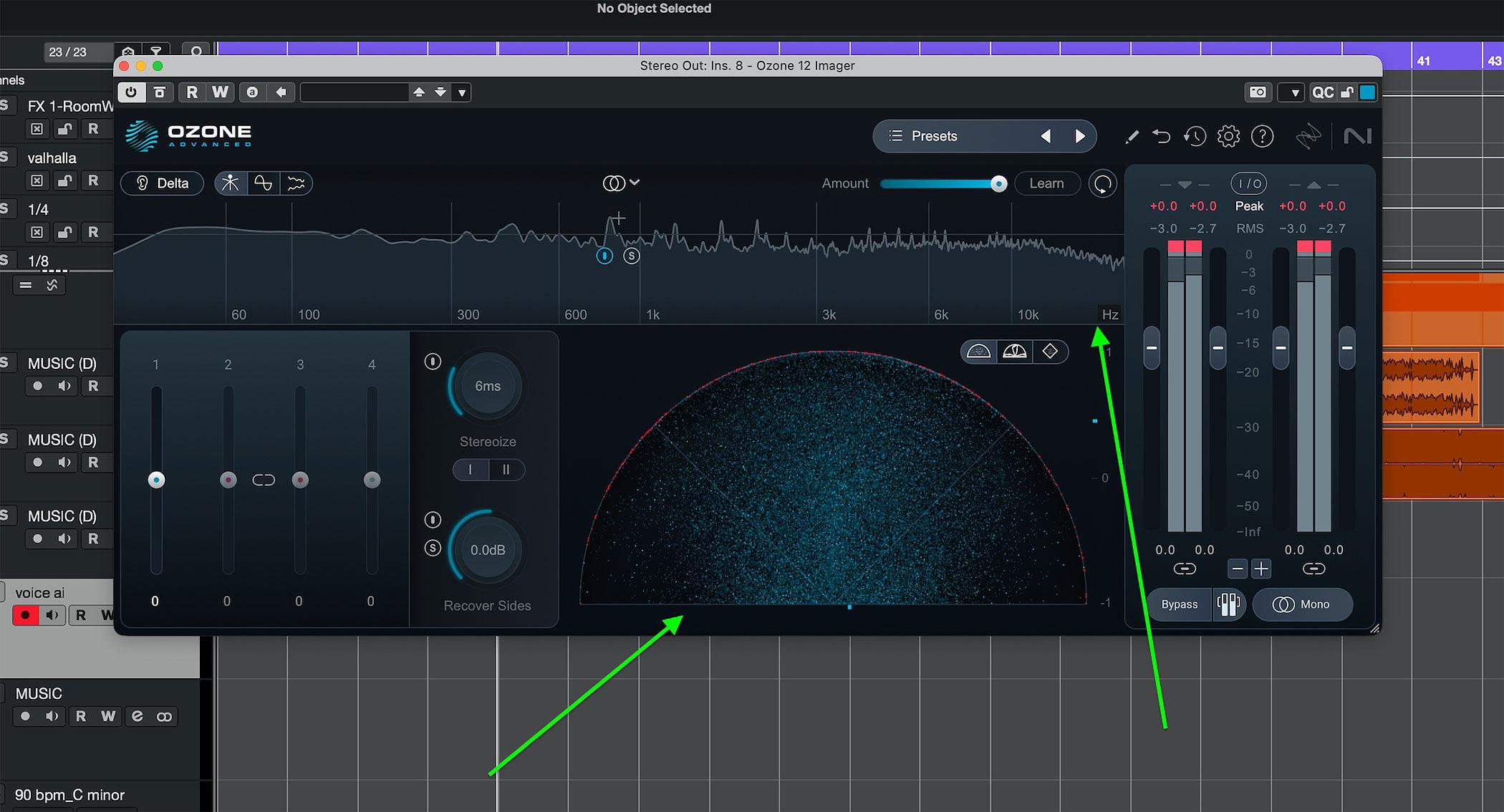Image resolution: width=1504 pixels, height=812 pixels.
Task: Click the Recover Sides 0.0dB knob
Action: [x=488, y=550]
